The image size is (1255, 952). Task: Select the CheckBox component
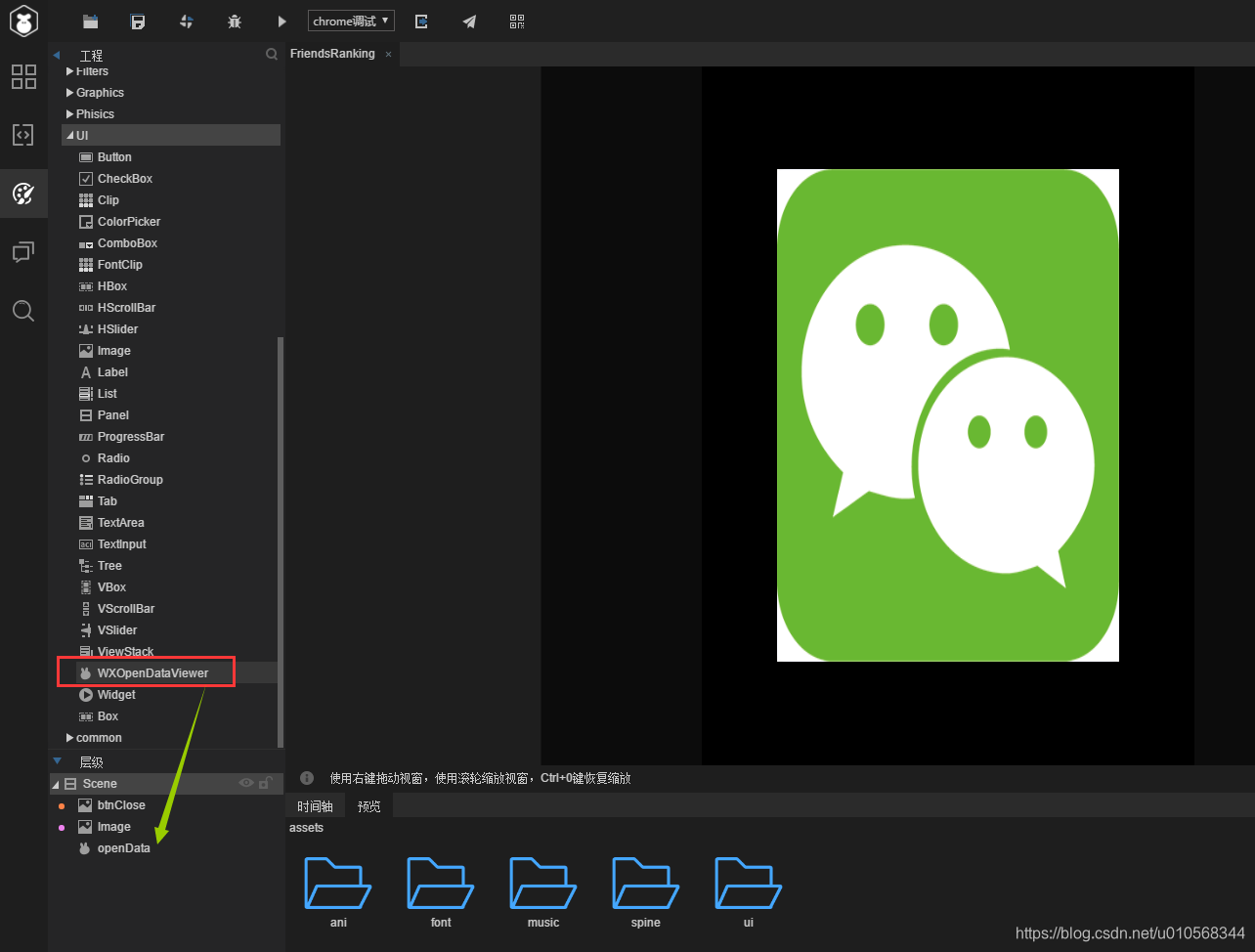[125, 179]
